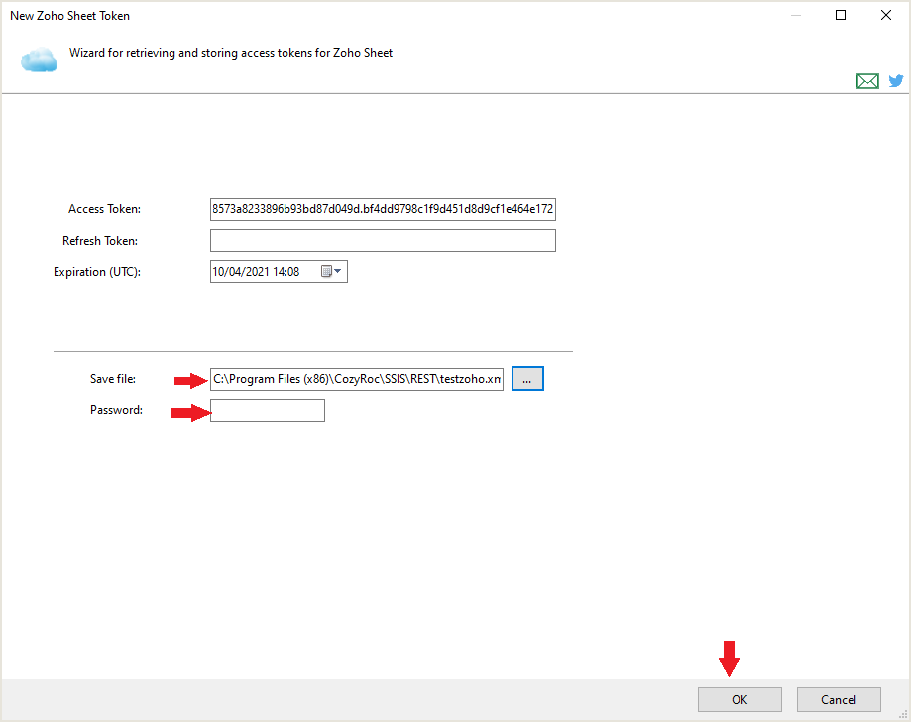Cancel the token wizard
911x722 pixels.
point(838,699)
